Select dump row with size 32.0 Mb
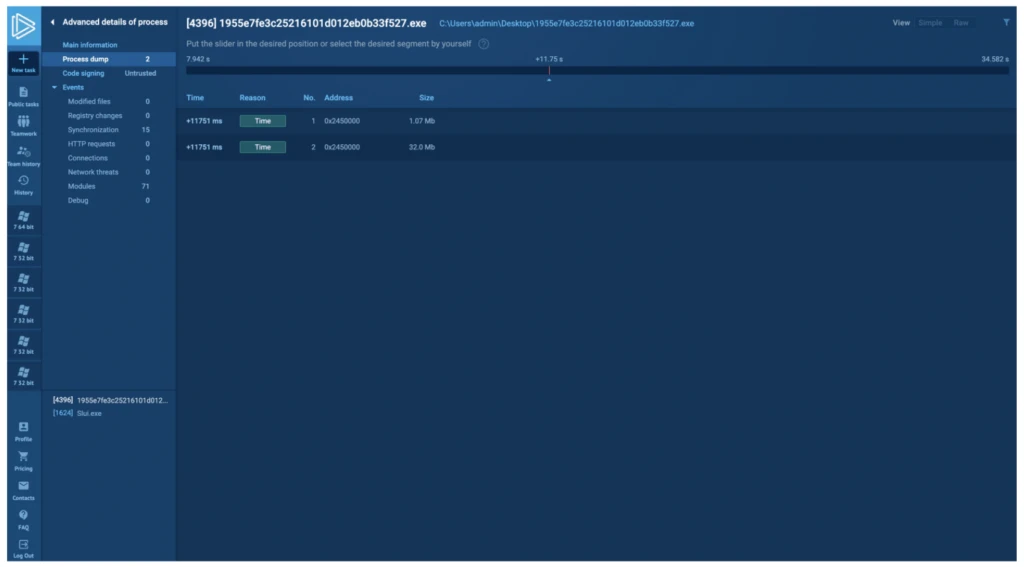 (x=596, y=147)
